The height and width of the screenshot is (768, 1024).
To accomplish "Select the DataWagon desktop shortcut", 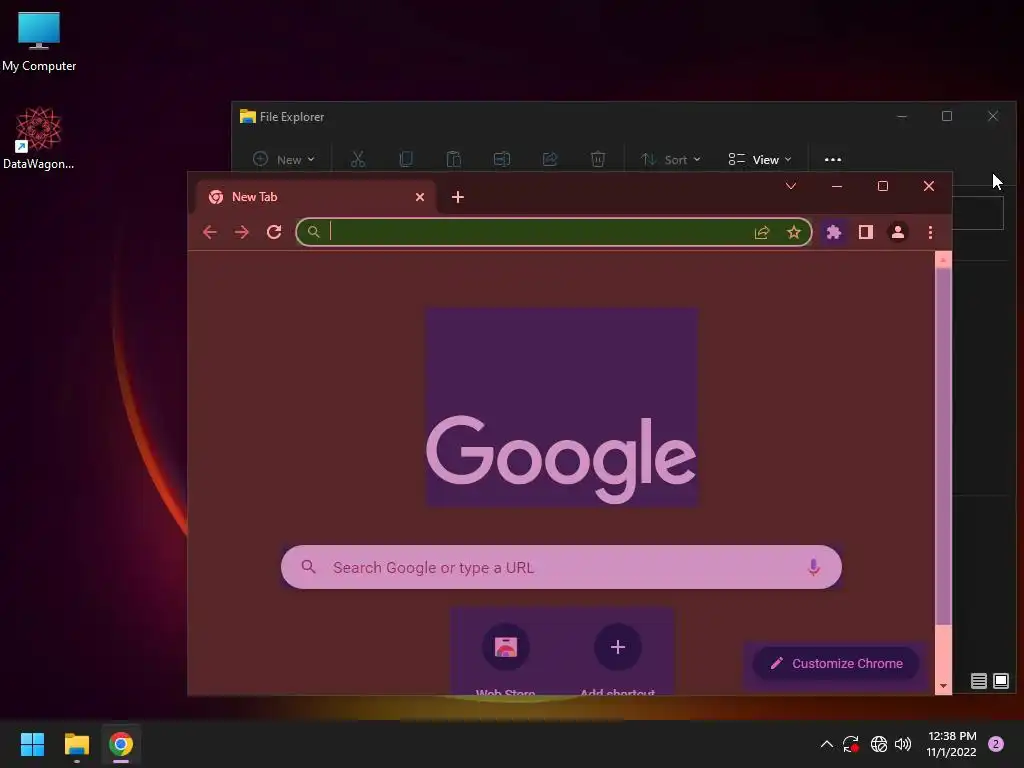I will click(39, 138).
